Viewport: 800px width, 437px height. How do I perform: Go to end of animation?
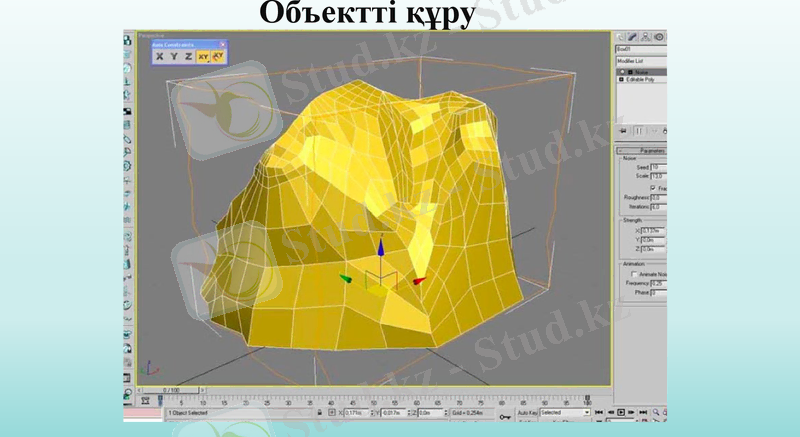point(643,412)
